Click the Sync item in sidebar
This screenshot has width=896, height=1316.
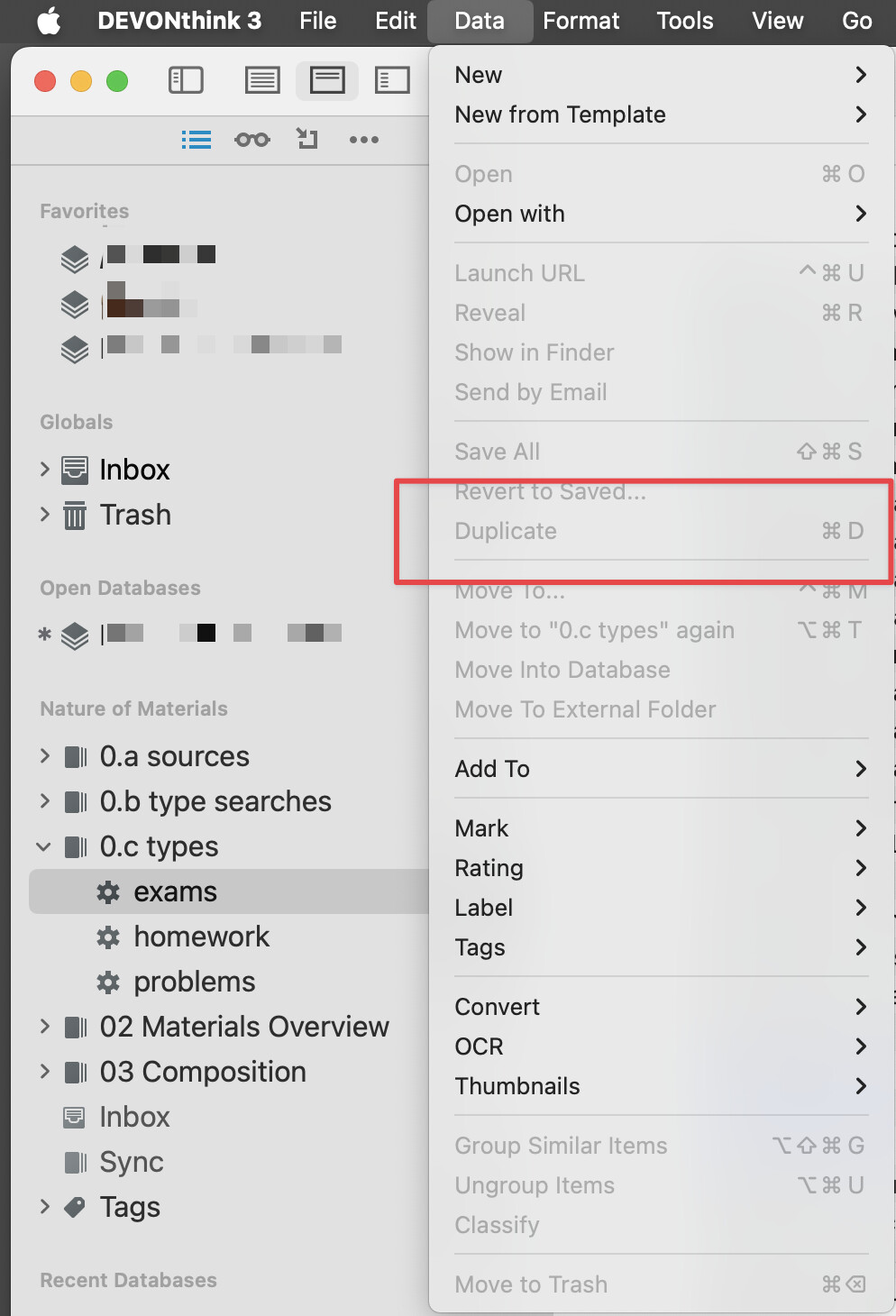[132, 1162]
